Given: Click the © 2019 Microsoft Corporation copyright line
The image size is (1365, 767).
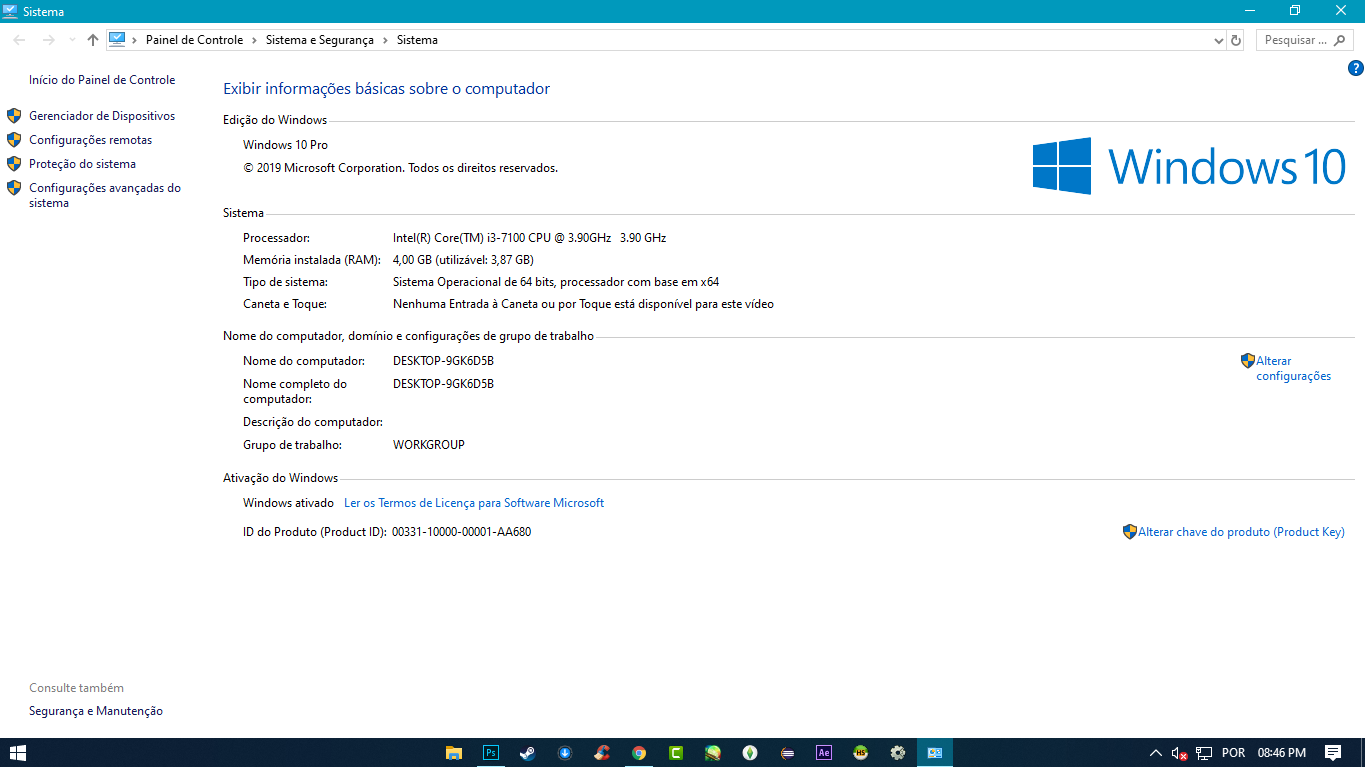Looking at the screenshot, I should tap(400, 168).
